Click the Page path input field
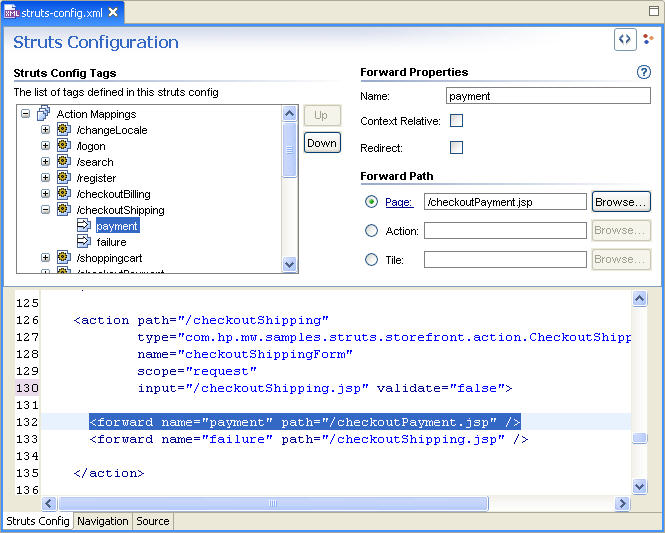 tap(505, 202)
